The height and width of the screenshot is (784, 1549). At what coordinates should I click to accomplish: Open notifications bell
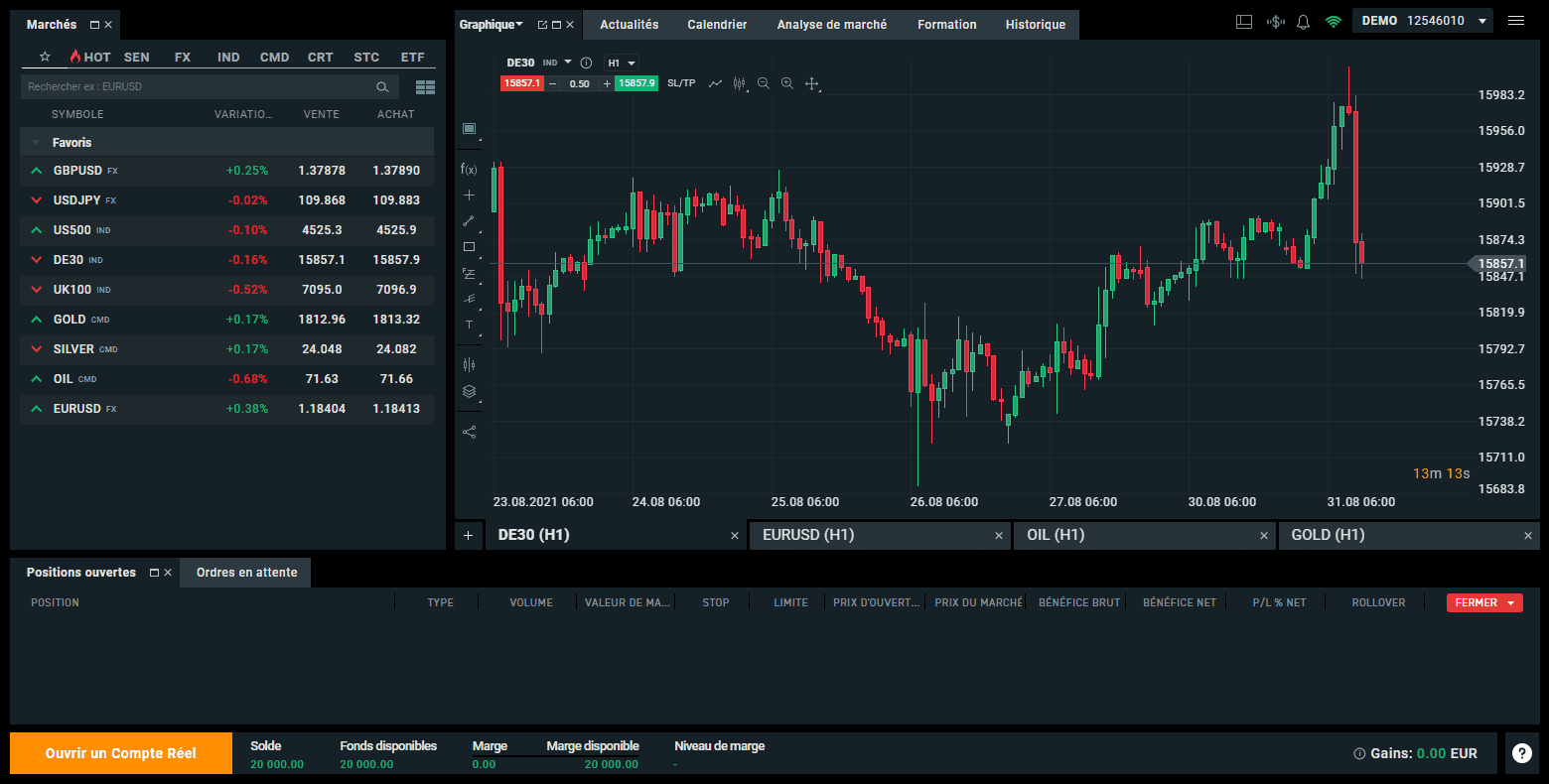[1304, 21]
